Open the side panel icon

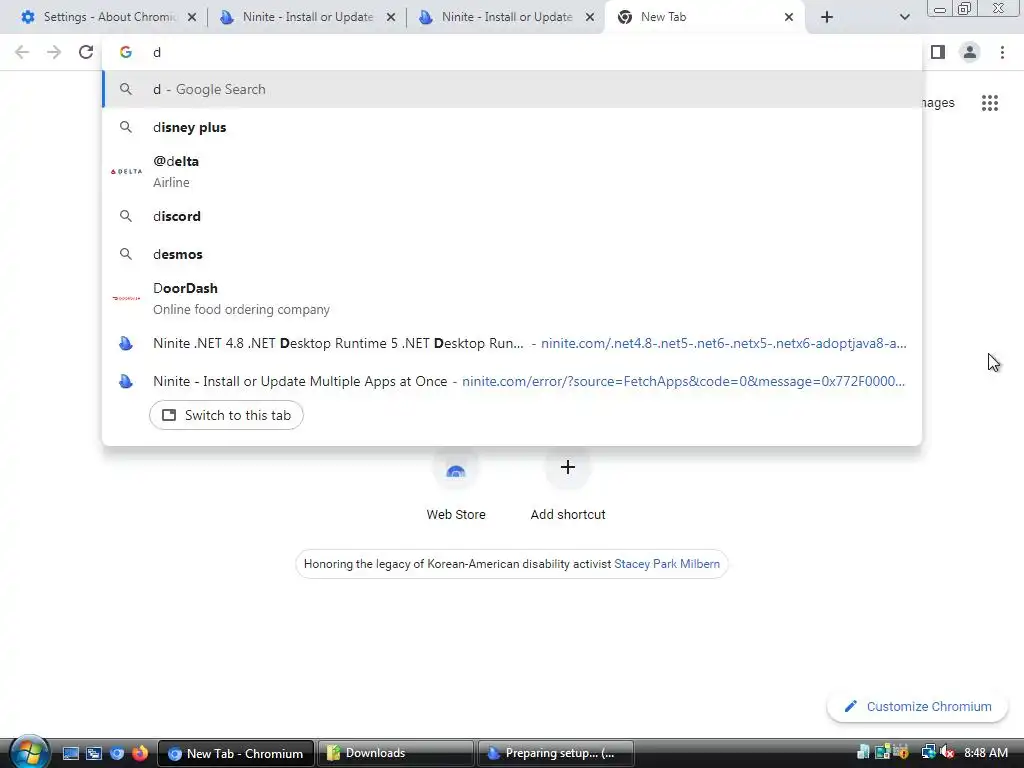coord(938,52)
